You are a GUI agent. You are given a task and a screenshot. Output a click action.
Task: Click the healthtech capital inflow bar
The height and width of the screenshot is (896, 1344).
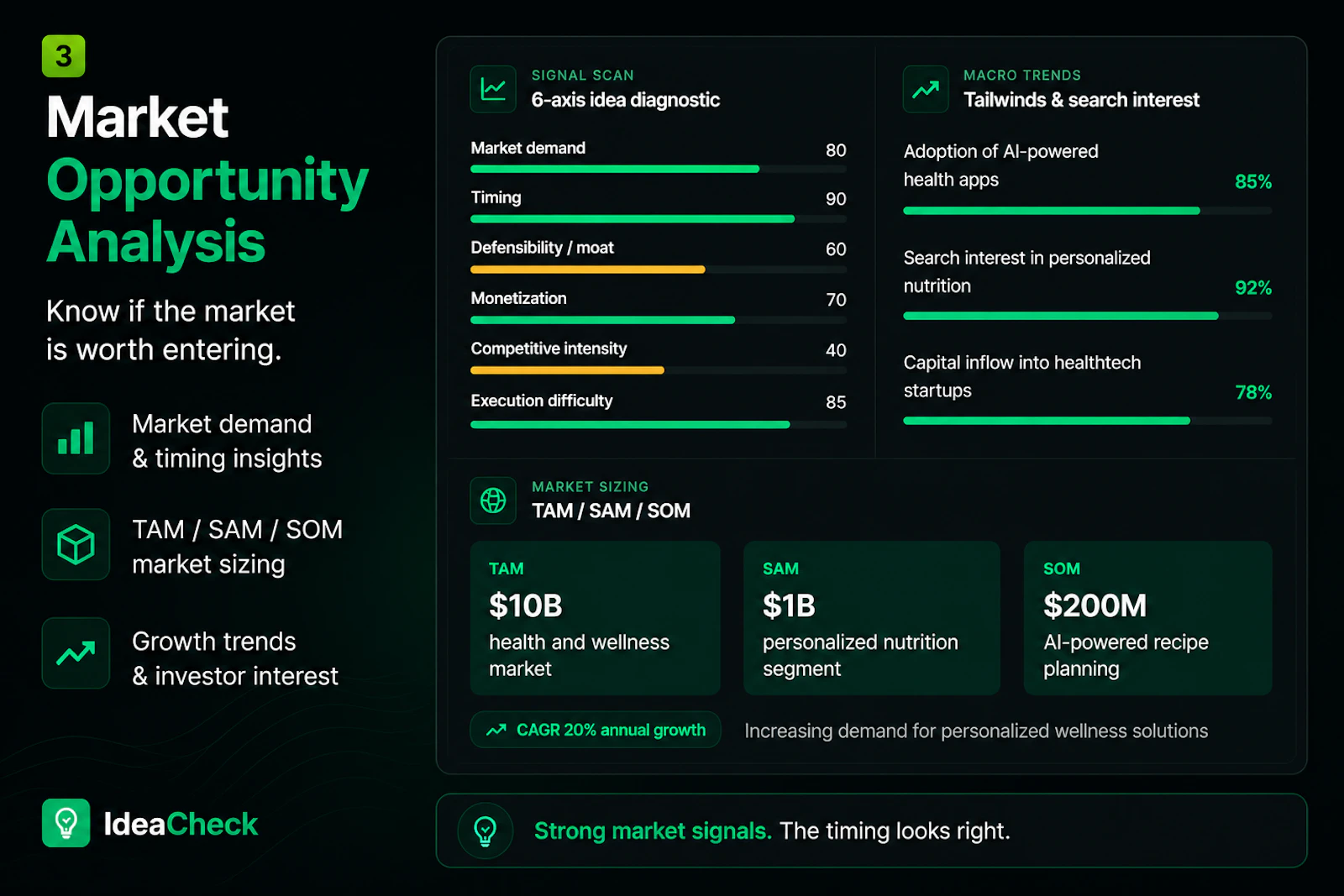[x=1088, y=421]
